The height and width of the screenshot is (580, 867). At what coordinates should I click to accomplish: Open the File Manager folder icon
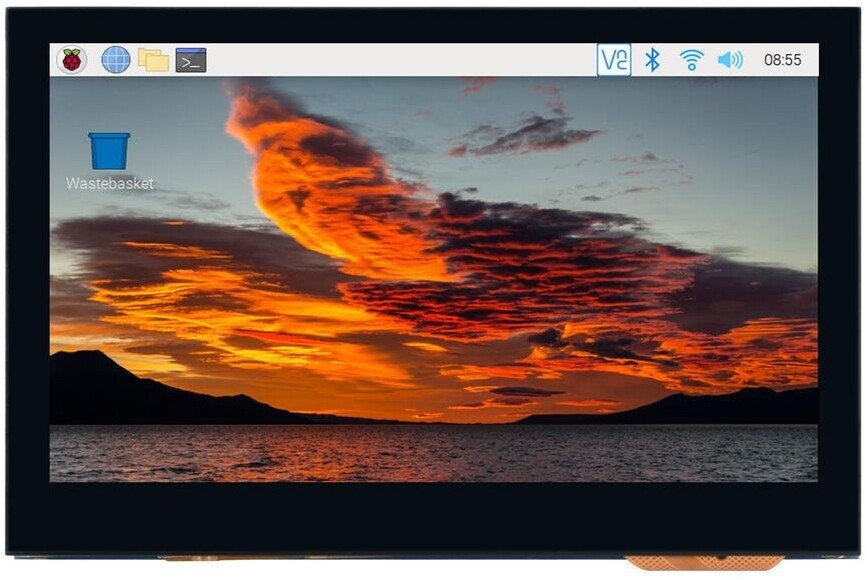155,59
